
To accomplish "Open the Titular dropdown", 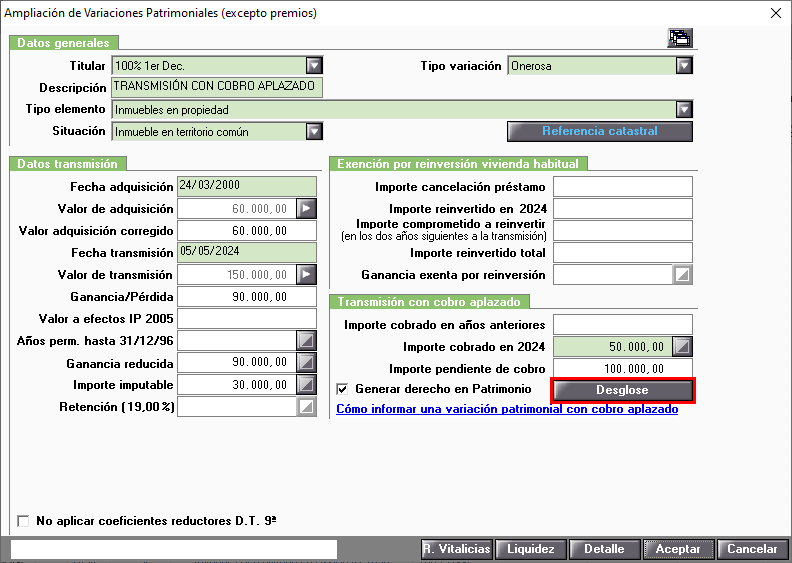I will pyautogui.click(x=314, y=66).
